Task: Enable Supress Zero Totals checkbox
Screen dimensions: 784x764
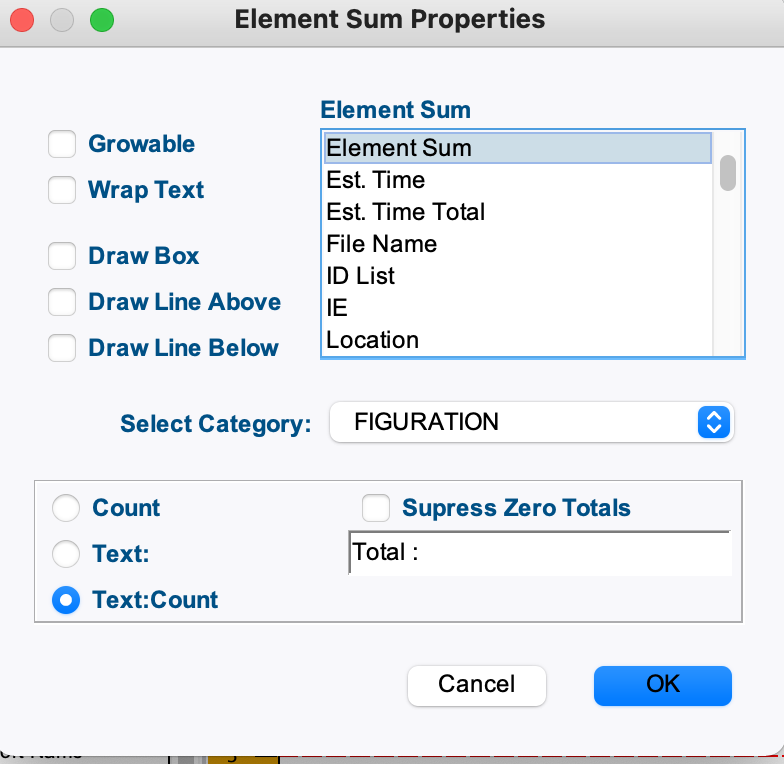Action: point(376,508)
